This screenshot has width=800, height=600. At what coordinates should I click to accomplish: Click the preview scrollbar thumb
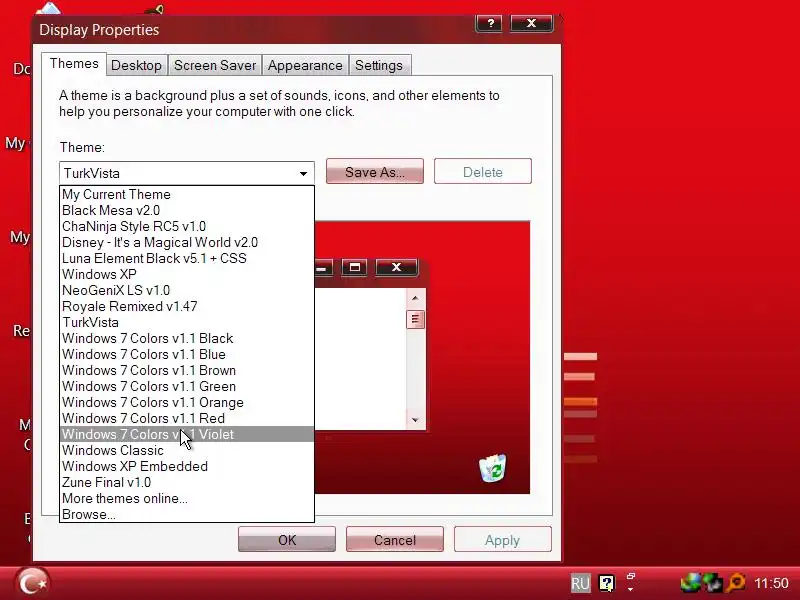[x=415, y=320]
